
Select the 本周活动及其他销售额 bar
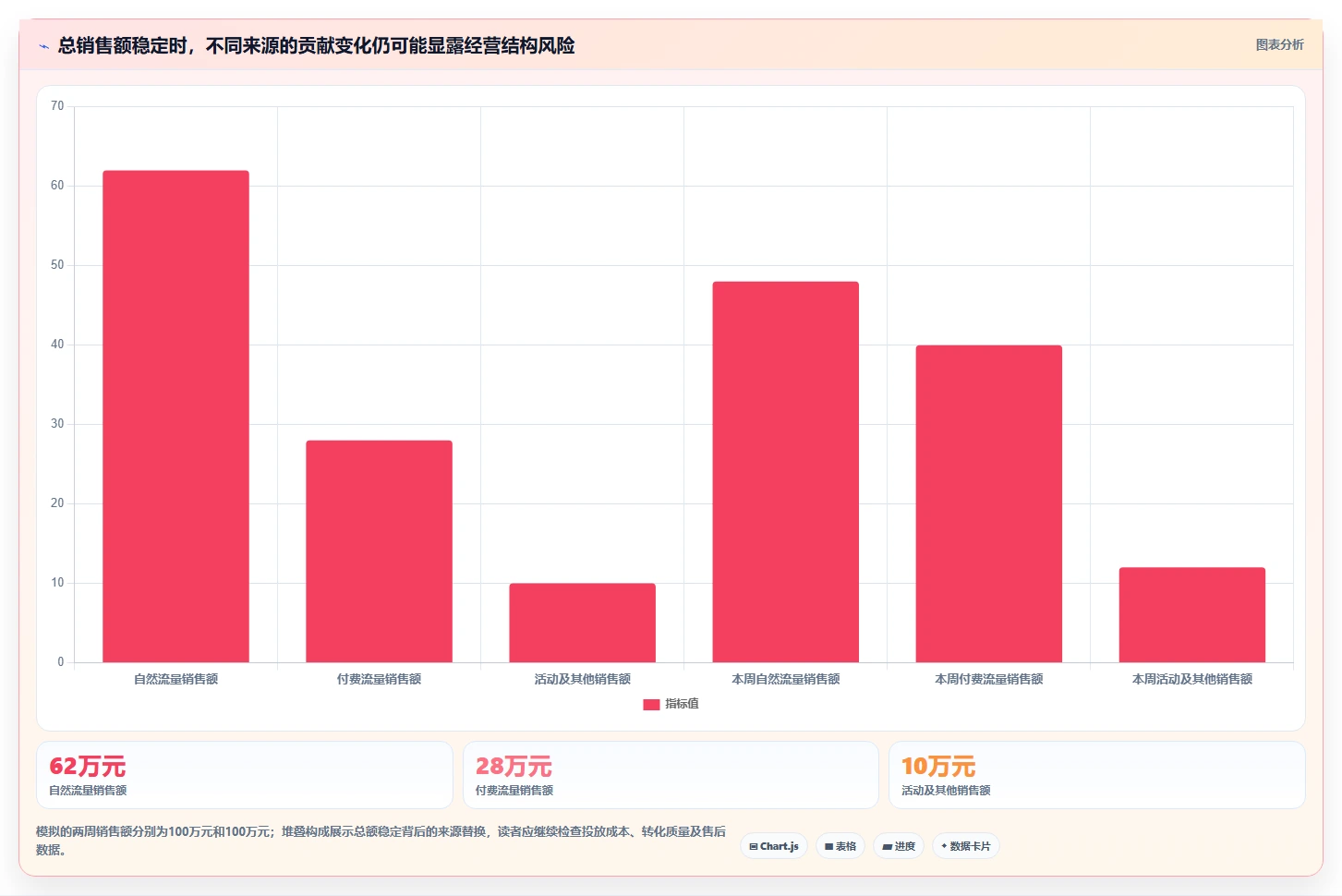click(x=1191, y=615)
